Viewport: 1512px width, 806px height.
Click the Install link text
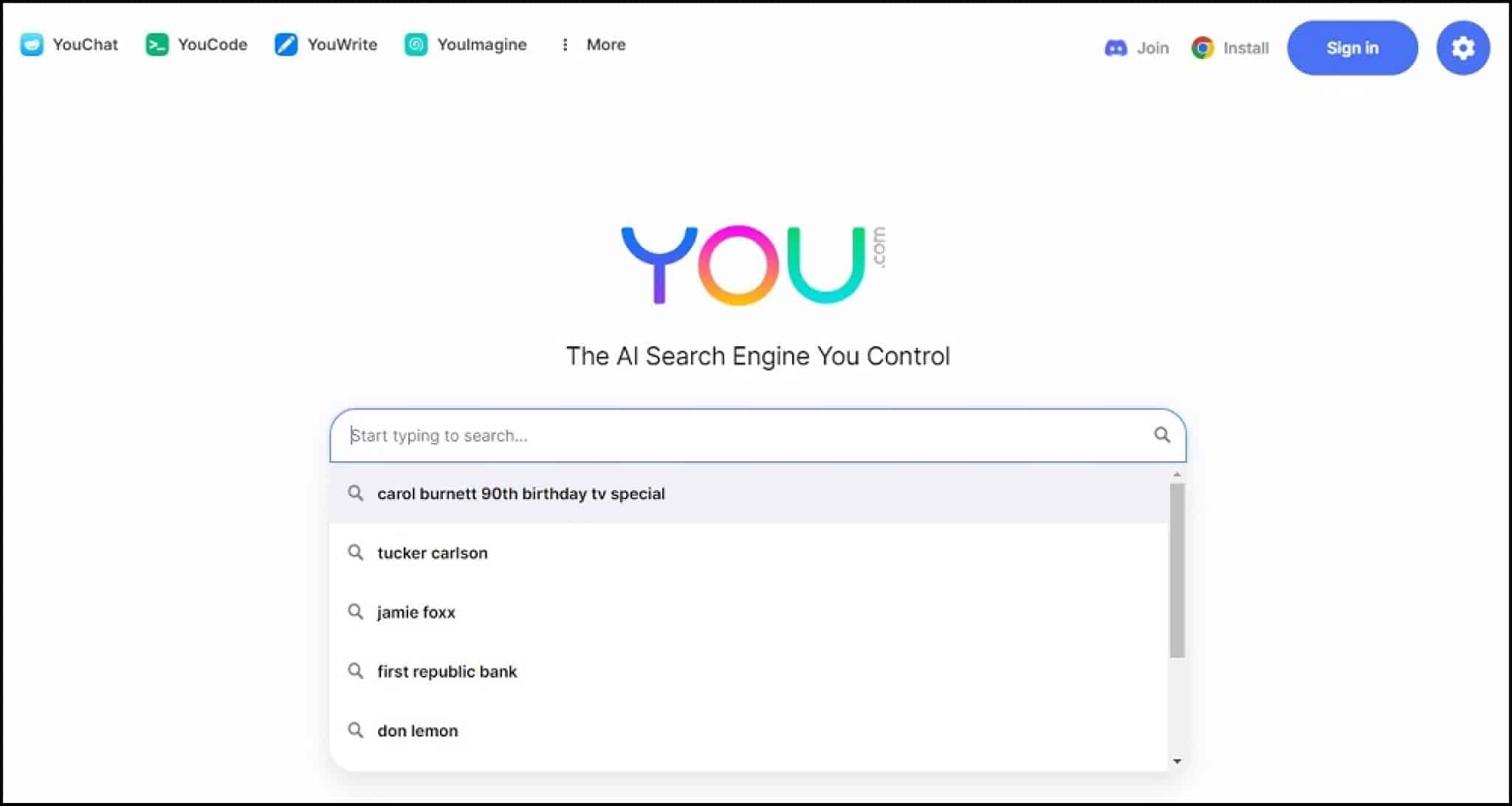click(x=1245, y=48)
